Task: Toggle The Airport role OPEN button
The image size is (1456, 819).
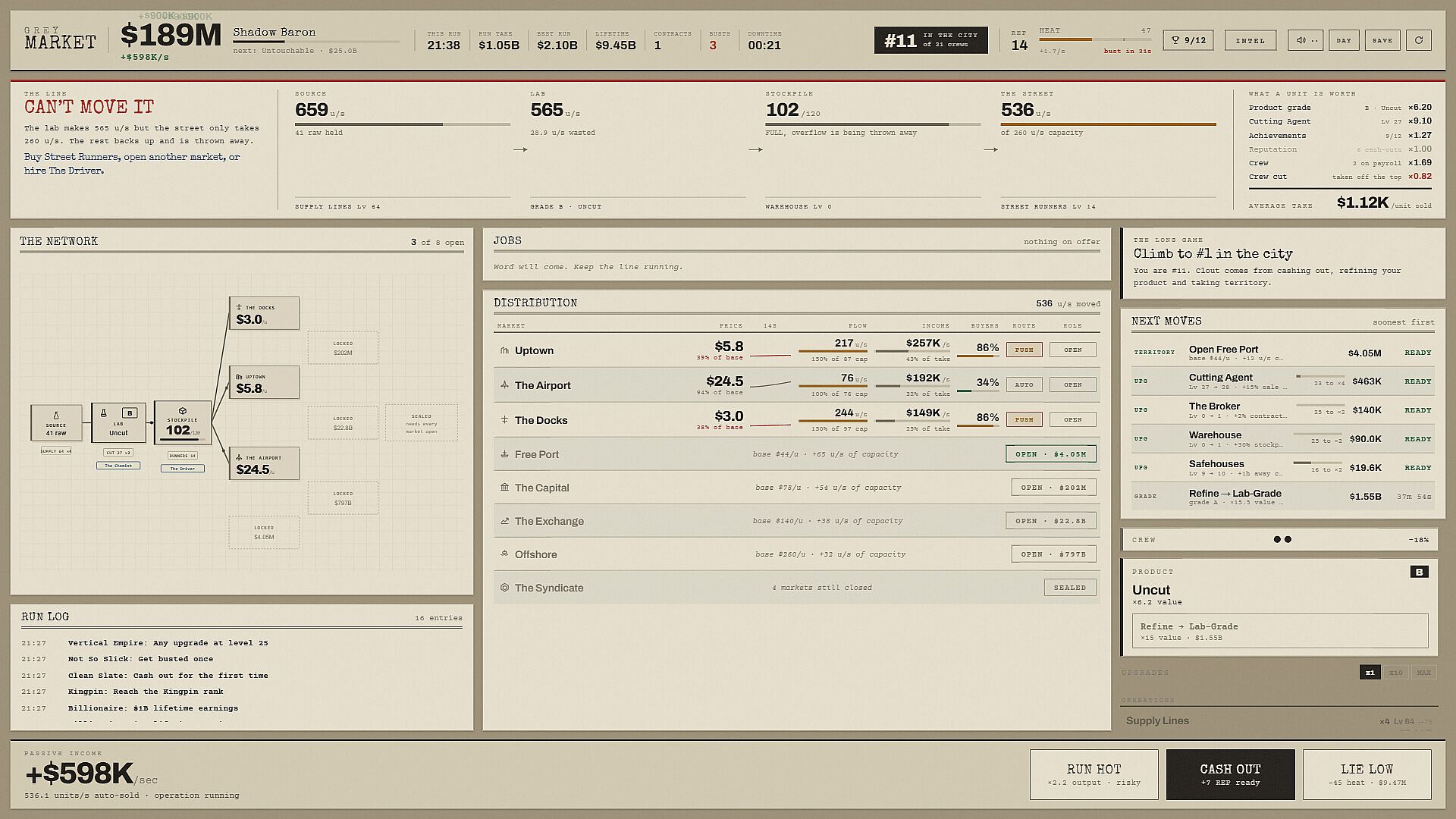Action: click(x=1072, y=384)
